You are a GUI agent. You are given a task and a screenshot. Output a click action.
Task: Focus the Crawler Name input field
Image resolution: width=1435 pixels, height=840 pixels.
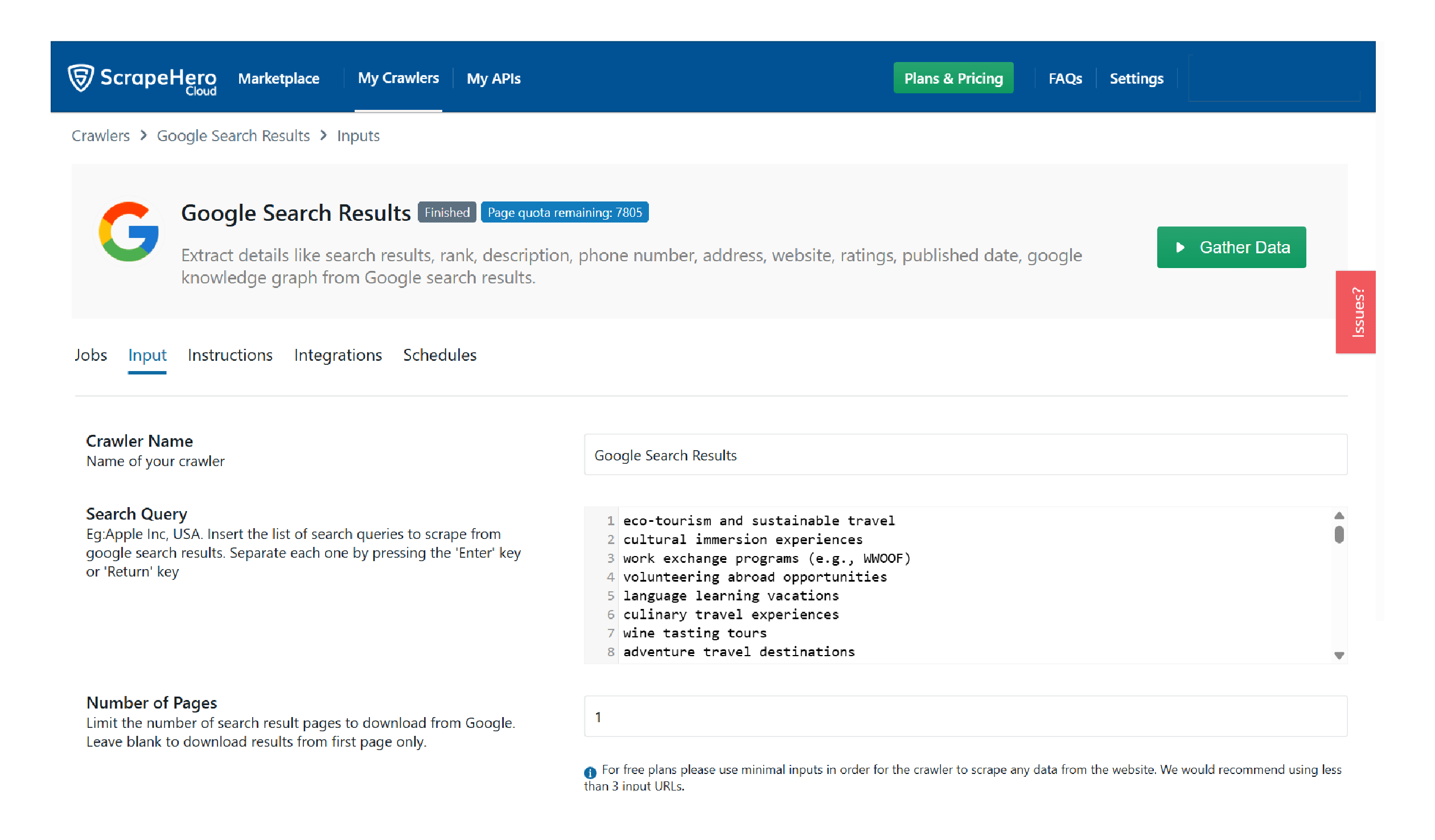coord(965,455)
